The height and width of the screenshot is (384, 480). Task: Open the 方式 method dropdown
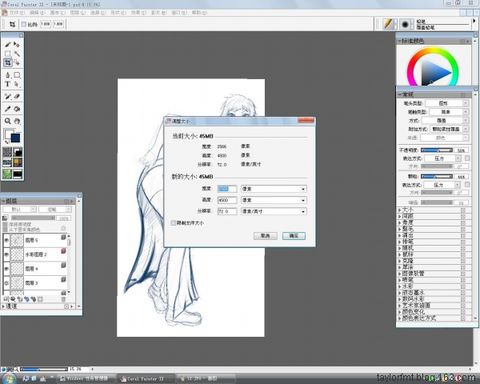(445, 120)
